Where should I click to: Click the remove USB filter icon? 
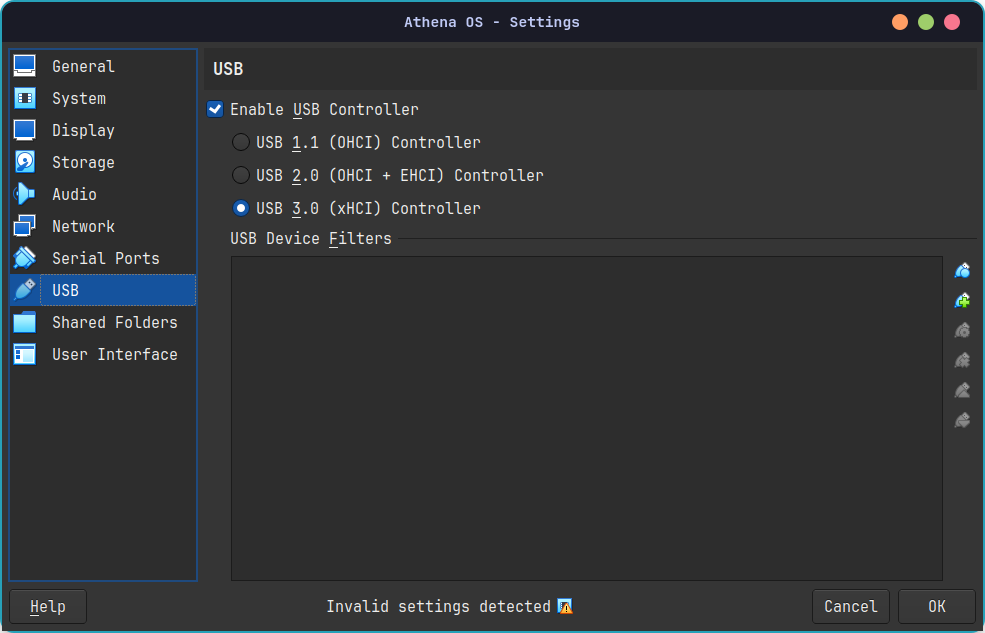(x=962, y=360)
